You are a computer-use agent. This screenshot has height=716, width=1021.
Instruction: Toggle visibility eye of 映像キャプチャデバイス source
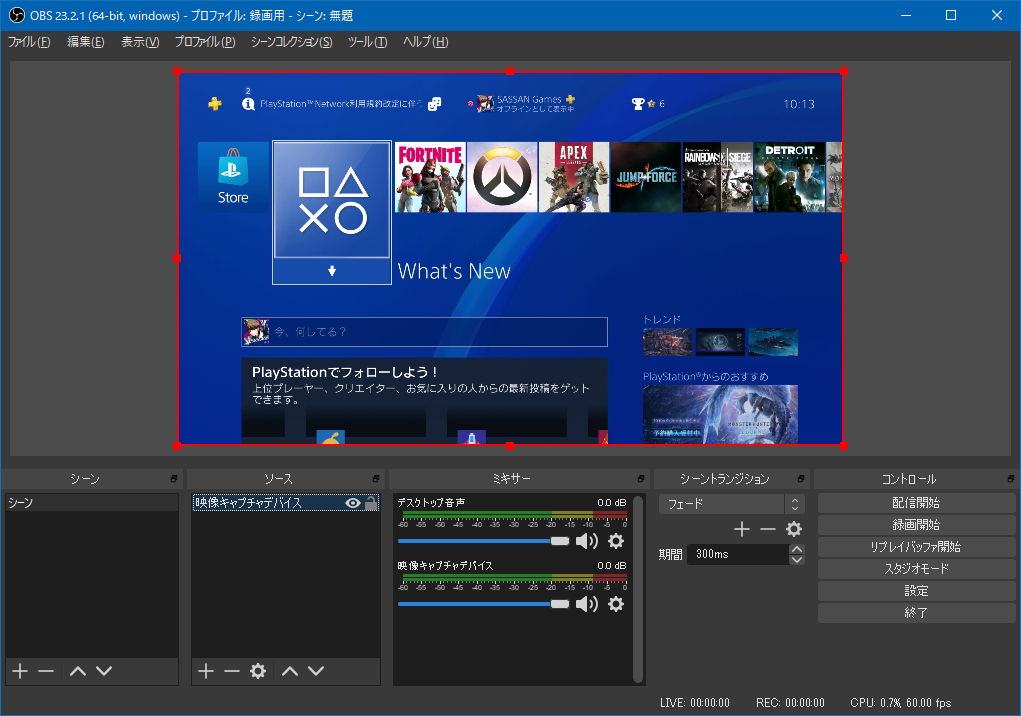pos(353,503)
